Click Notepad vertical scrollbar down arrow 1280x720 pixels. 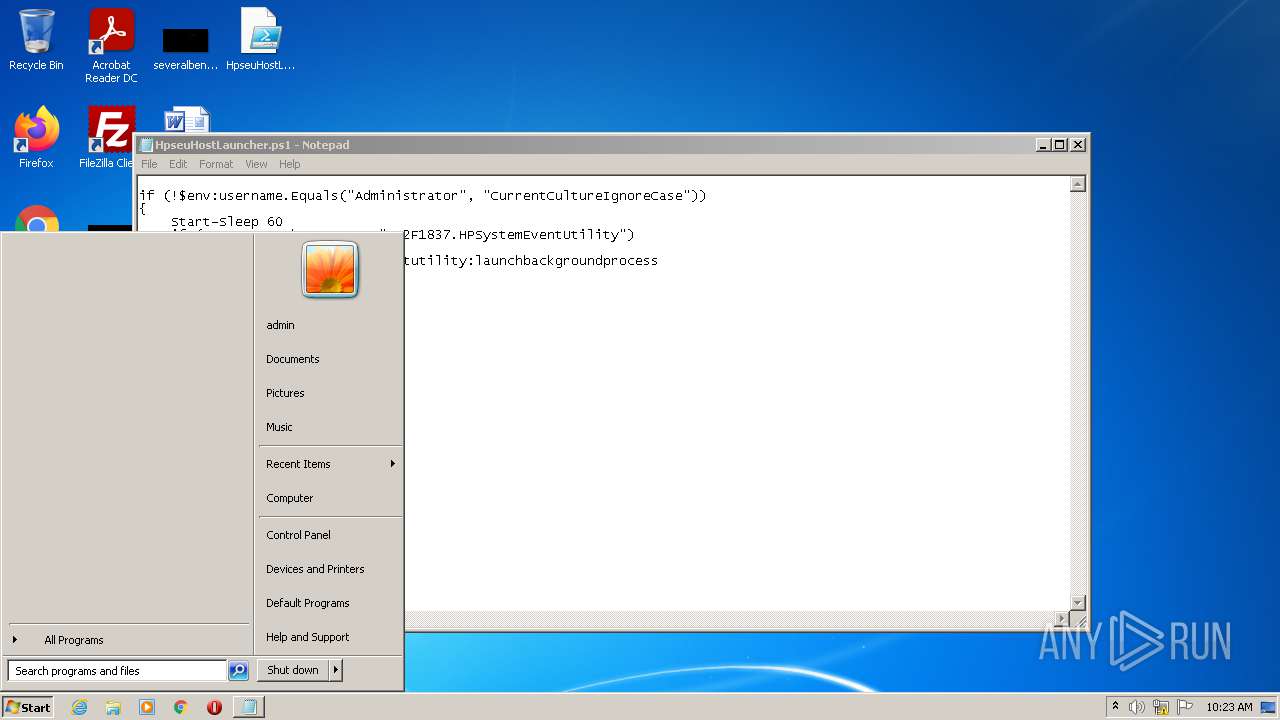click(1077, 602)
